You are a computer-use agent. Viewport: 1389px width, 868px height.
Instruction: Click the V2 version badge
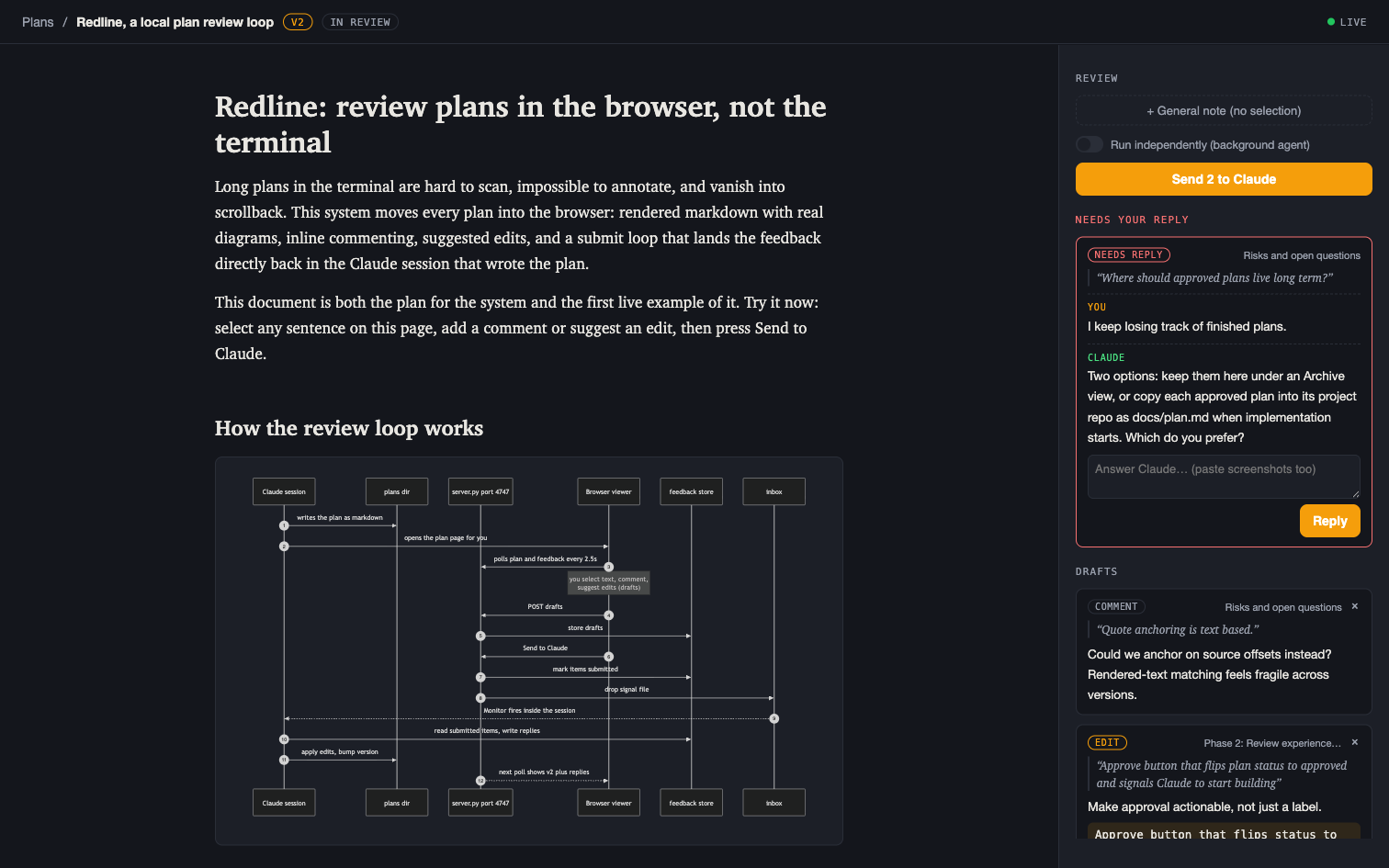coord(298,22)
